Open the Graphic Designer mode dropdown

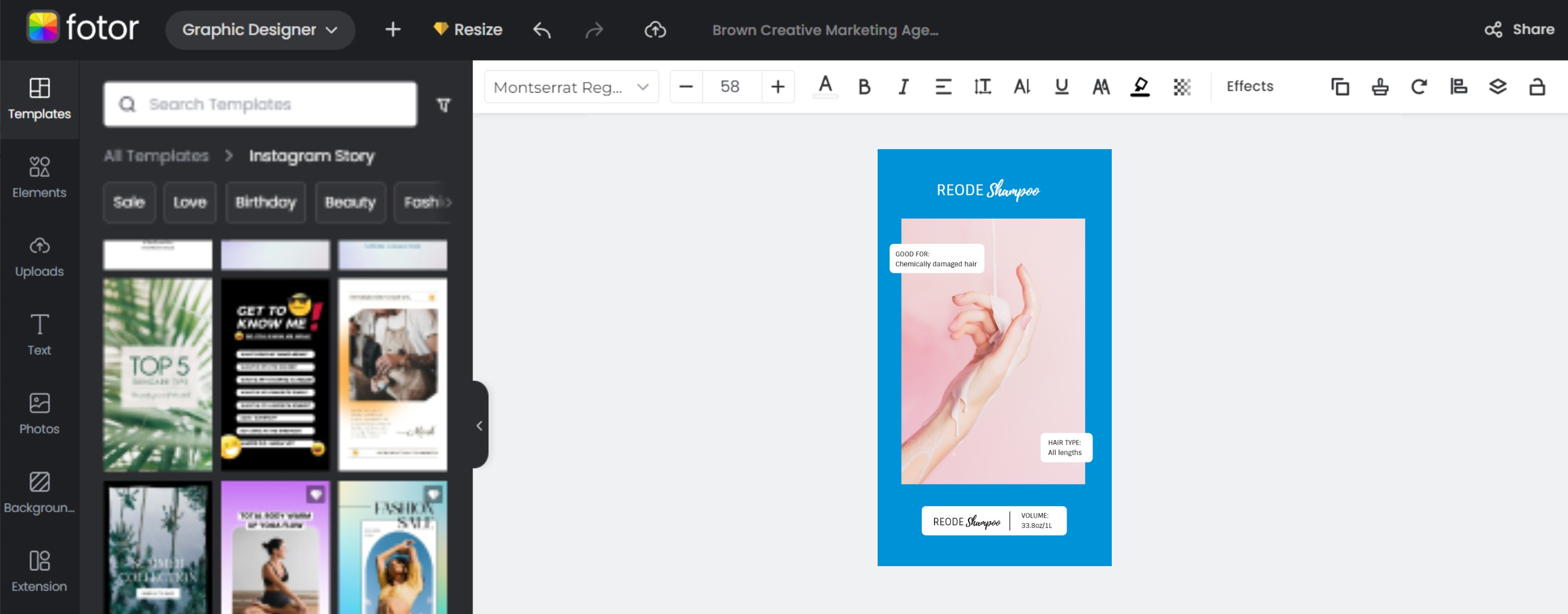(260, 30)
